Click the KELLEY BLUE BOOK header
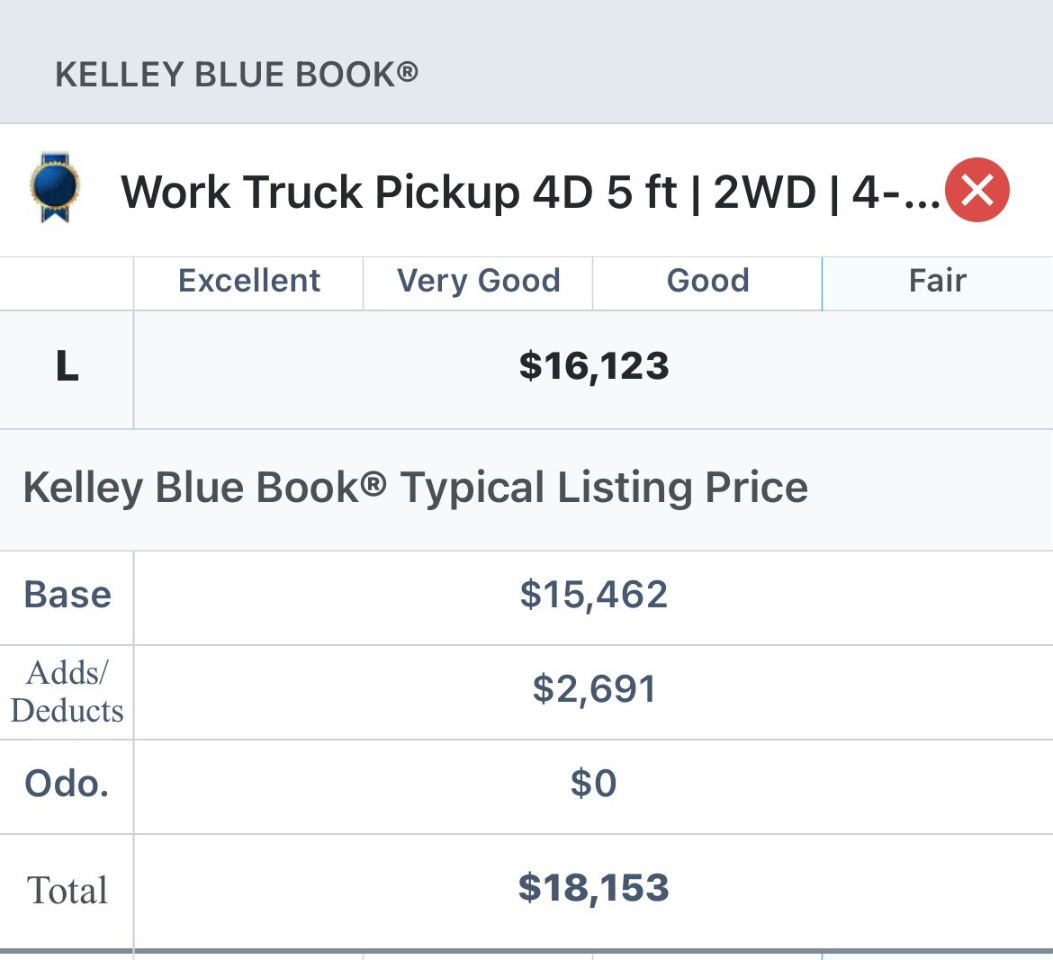The image size is (1053, 960). tap(236, 74)
